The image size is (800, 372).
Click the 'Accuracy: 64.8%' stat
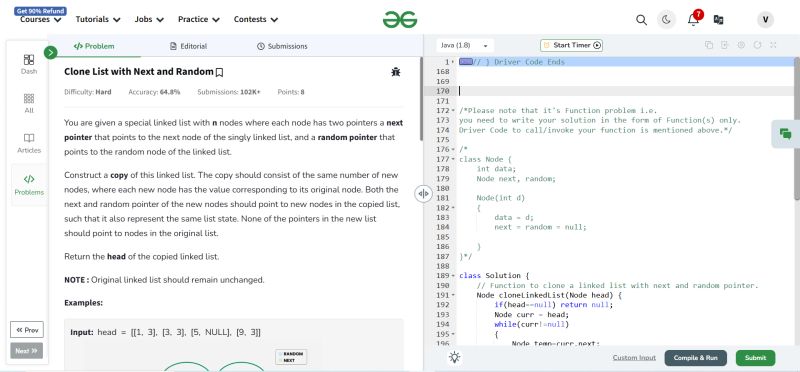click(x=154, y=92)
